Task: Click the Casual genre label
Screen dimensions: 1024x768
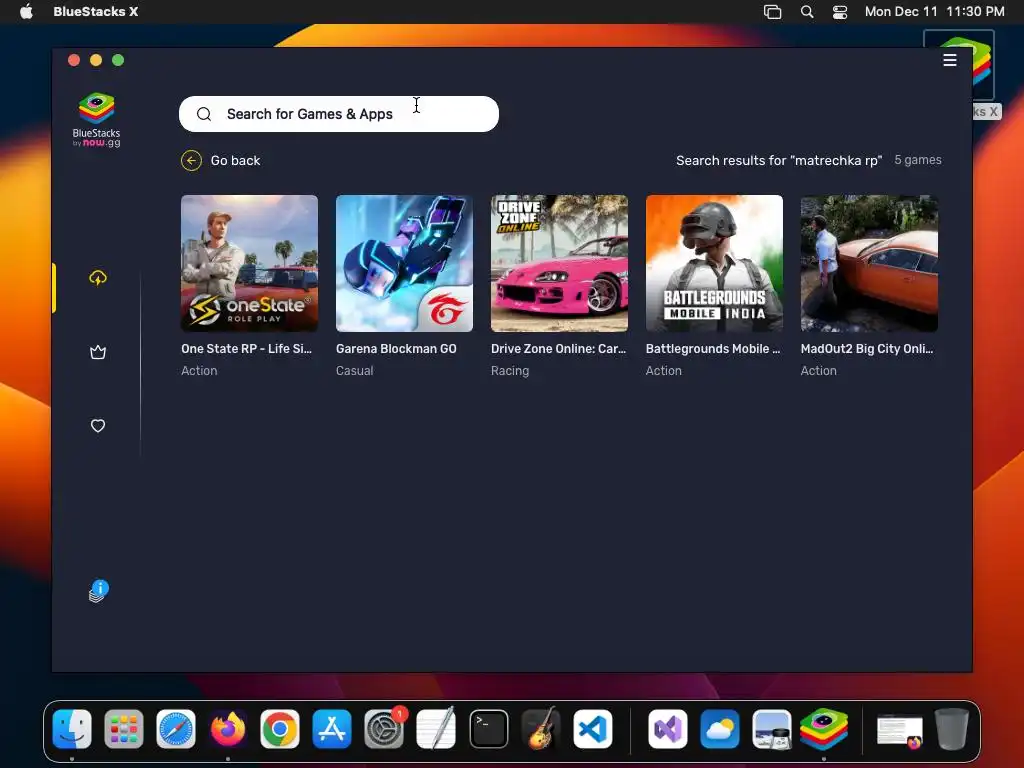Action: 355,371
